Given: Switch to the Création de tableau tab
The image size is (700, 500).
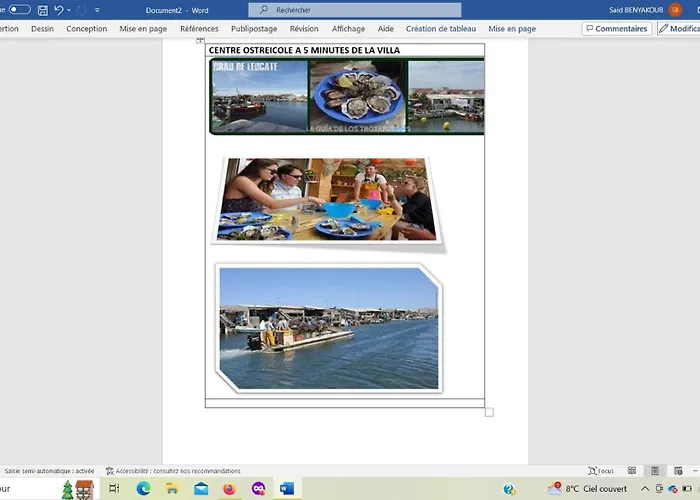Looking at the screenshot, I should tap(441, 29).
